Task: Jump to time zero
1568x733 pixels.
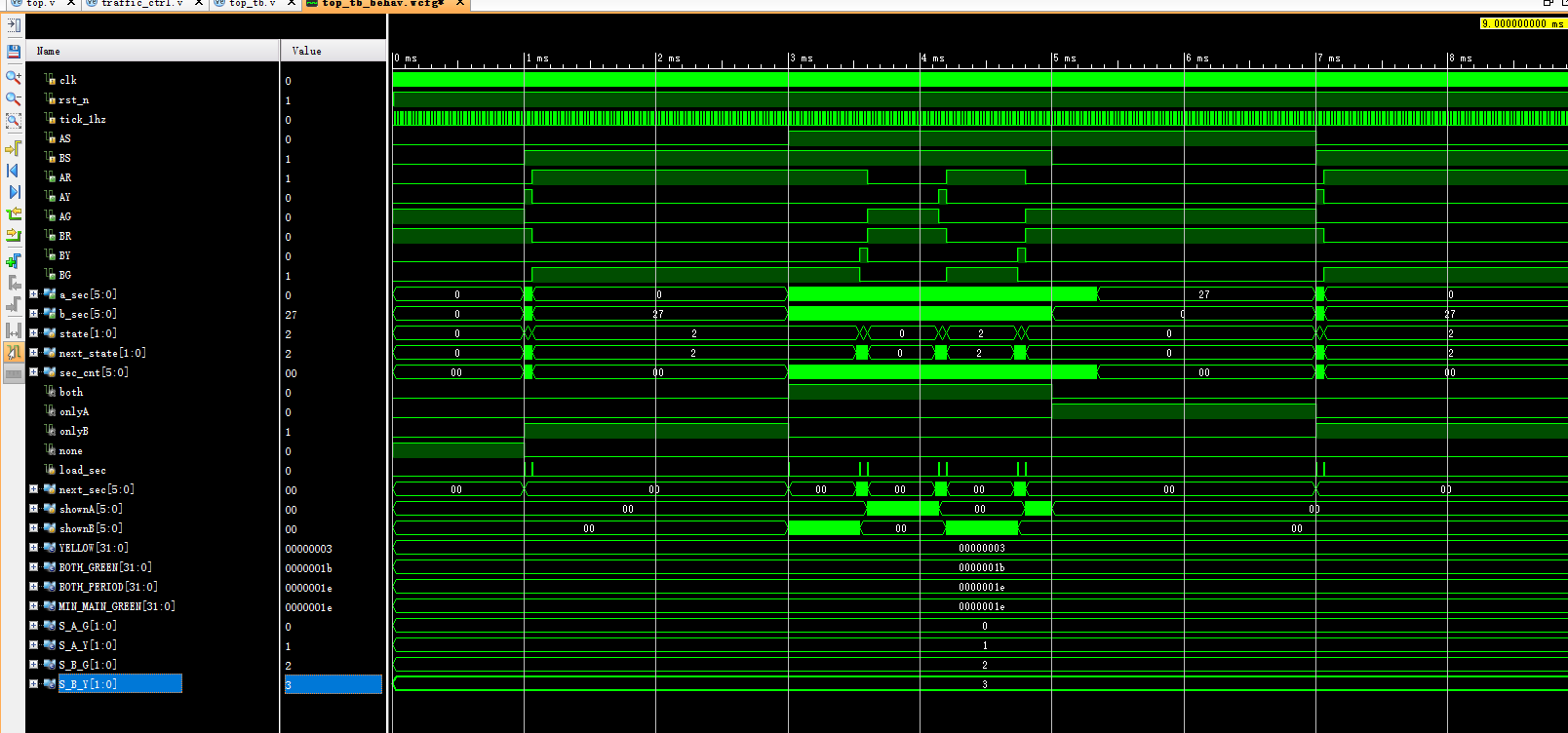Action: point(14,171)
